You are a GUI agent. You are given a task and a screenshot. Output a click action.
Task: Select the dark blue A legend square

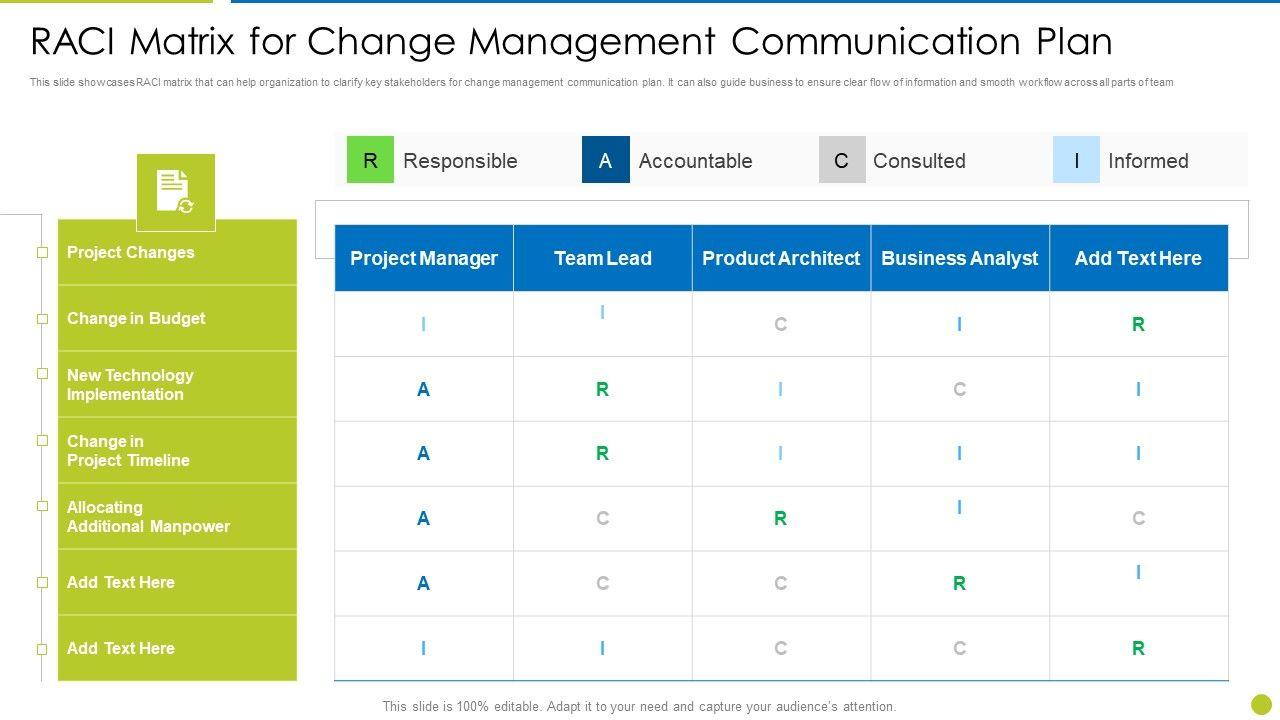pyautogui.click(x=605, y=160)
